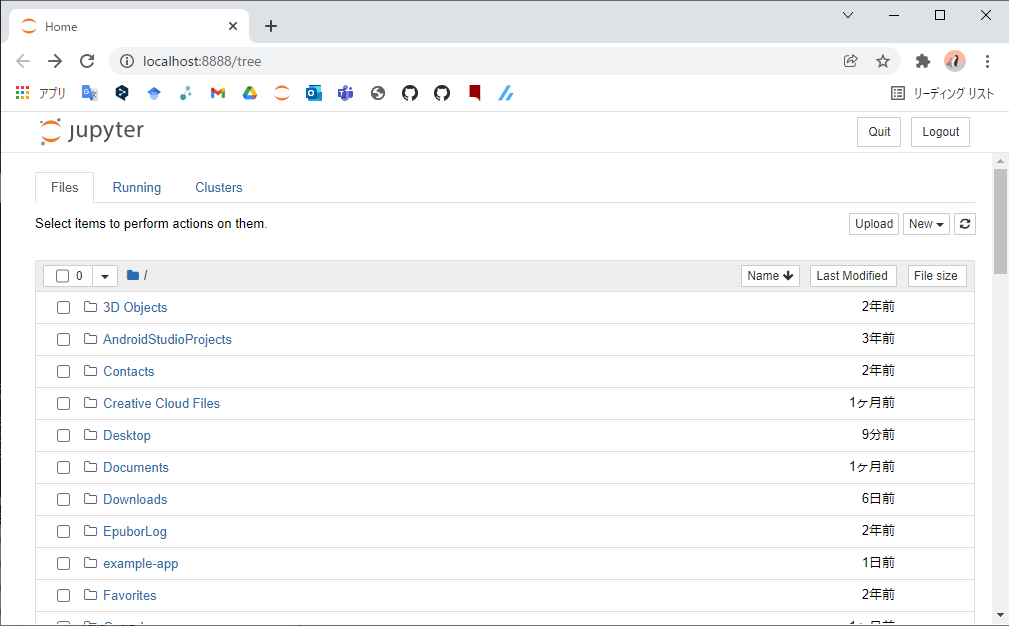Open the Extensions puzzle icon

[x=923, y=61]
